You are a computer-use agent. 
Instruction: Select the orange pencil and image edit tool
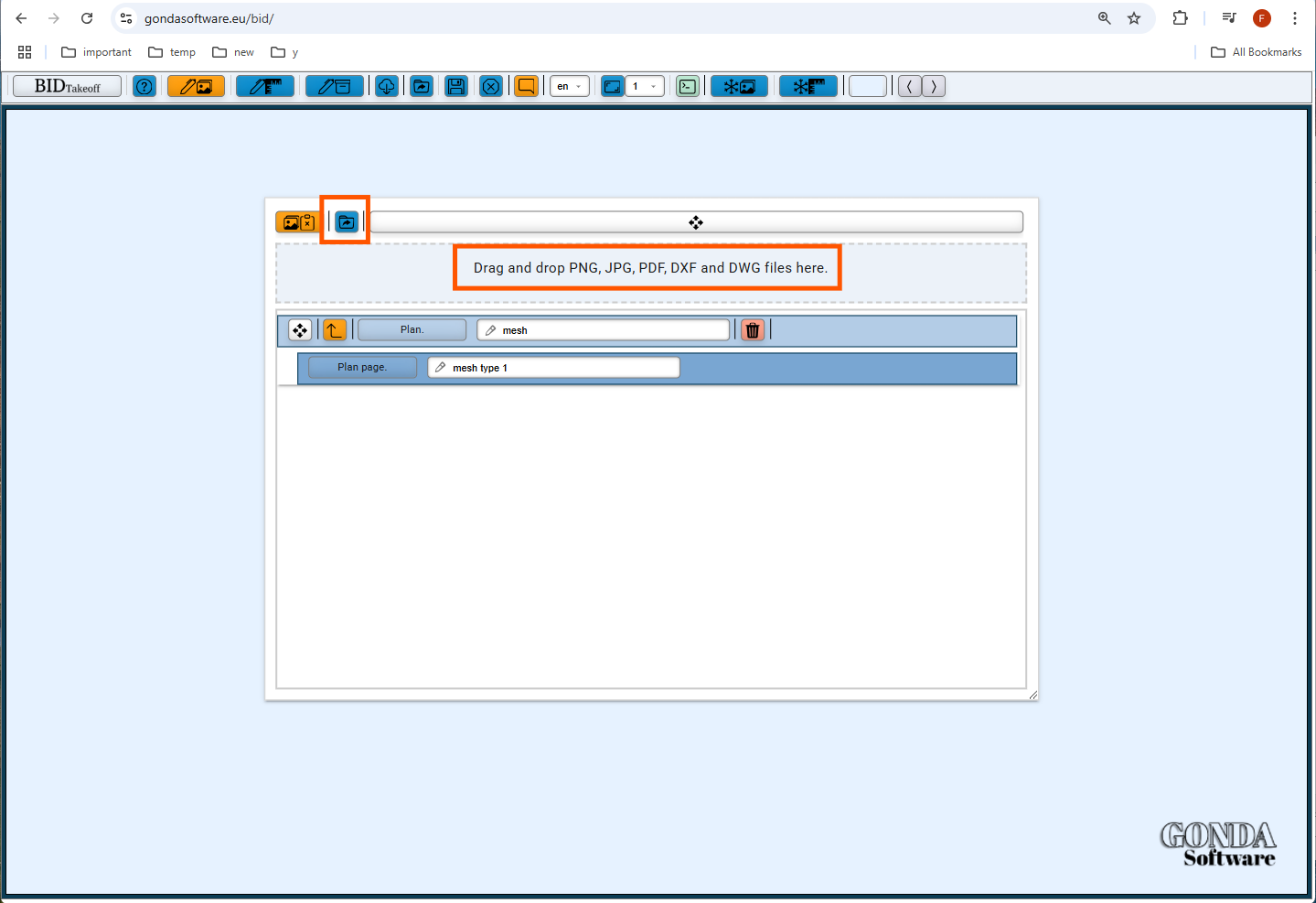(196, 86)
